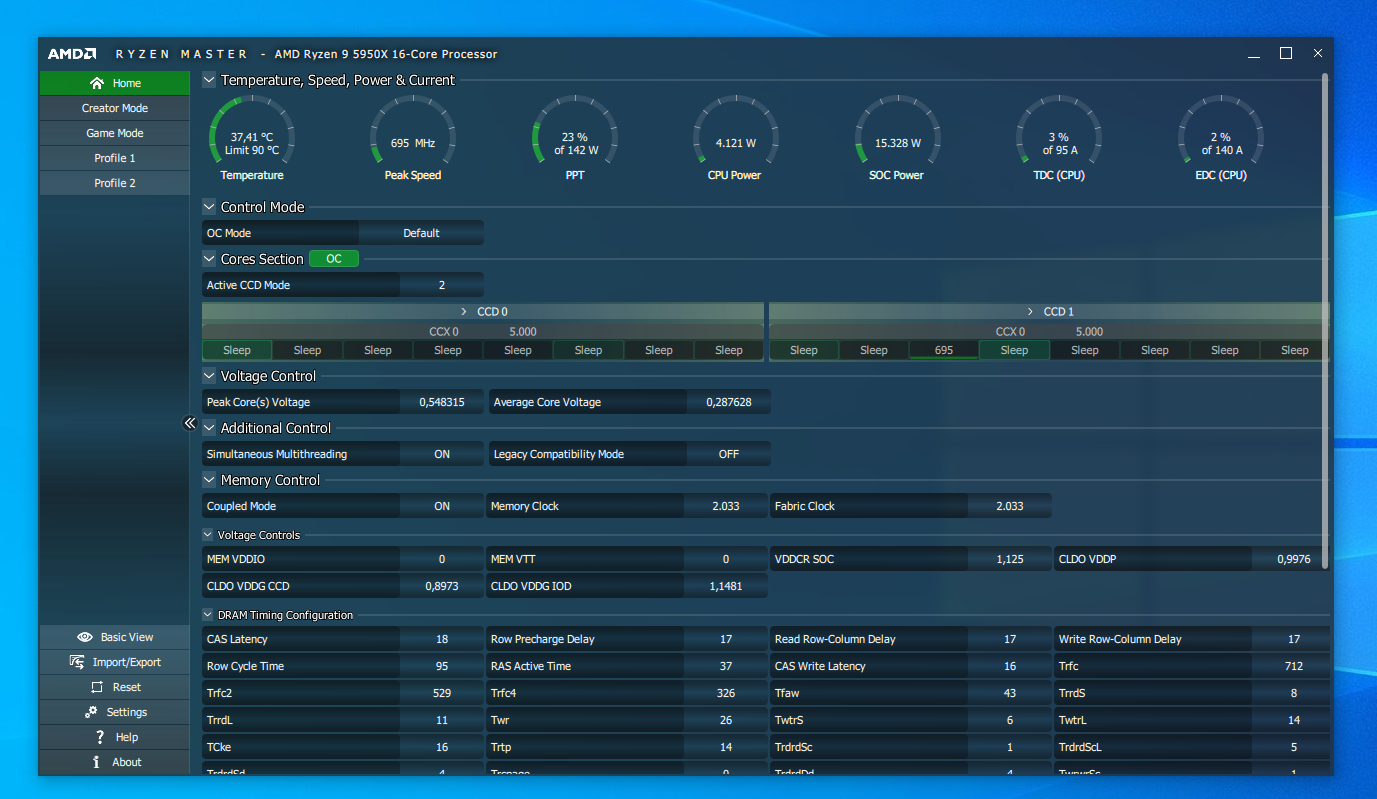Switch to Profile 1
Image resolution: width=1377 pixels, height=799 pixels.
[115, 158]
